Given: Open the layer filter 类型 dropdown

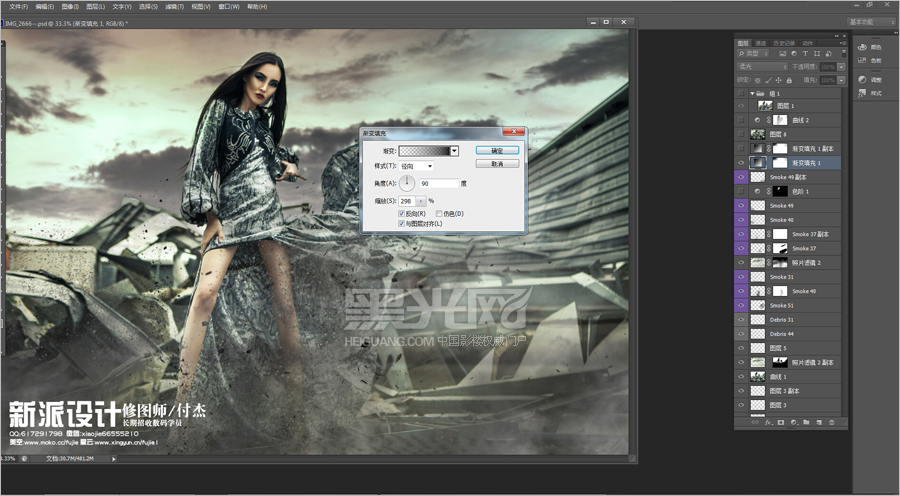Looking at the screenshot, I should [x=753, y=53].
